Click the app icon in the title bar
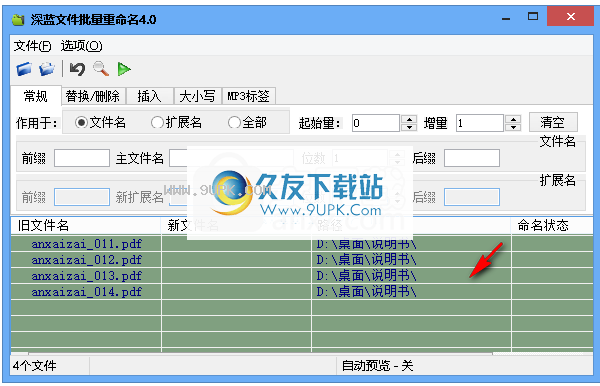 (x=18, y=20)
